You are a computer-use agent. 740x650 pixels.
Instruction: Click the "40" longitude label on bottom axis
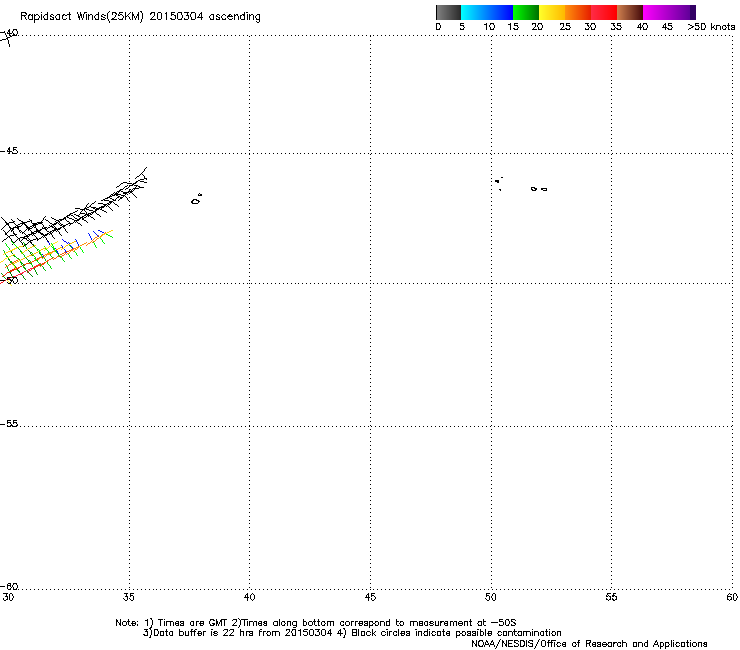(x=250, y=598)
